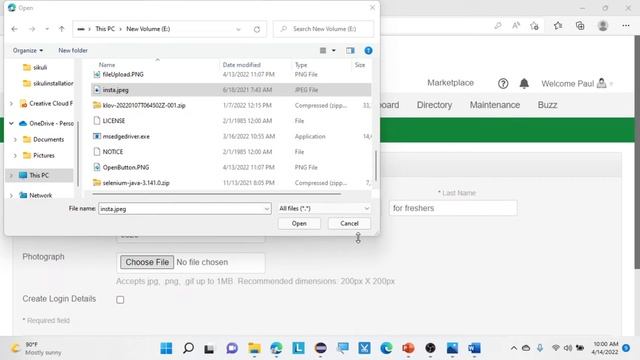This screenshot has width=640, height=360.
Task: Expand the Documents tree node
Action: tap(15, 140)
